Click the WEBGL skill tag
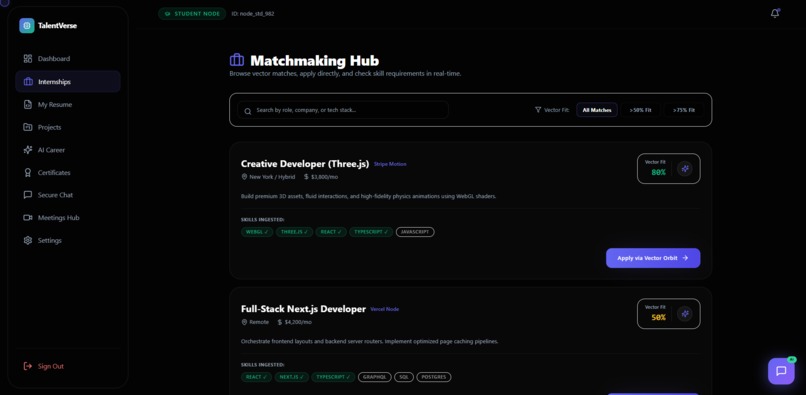 coord(257,232)
